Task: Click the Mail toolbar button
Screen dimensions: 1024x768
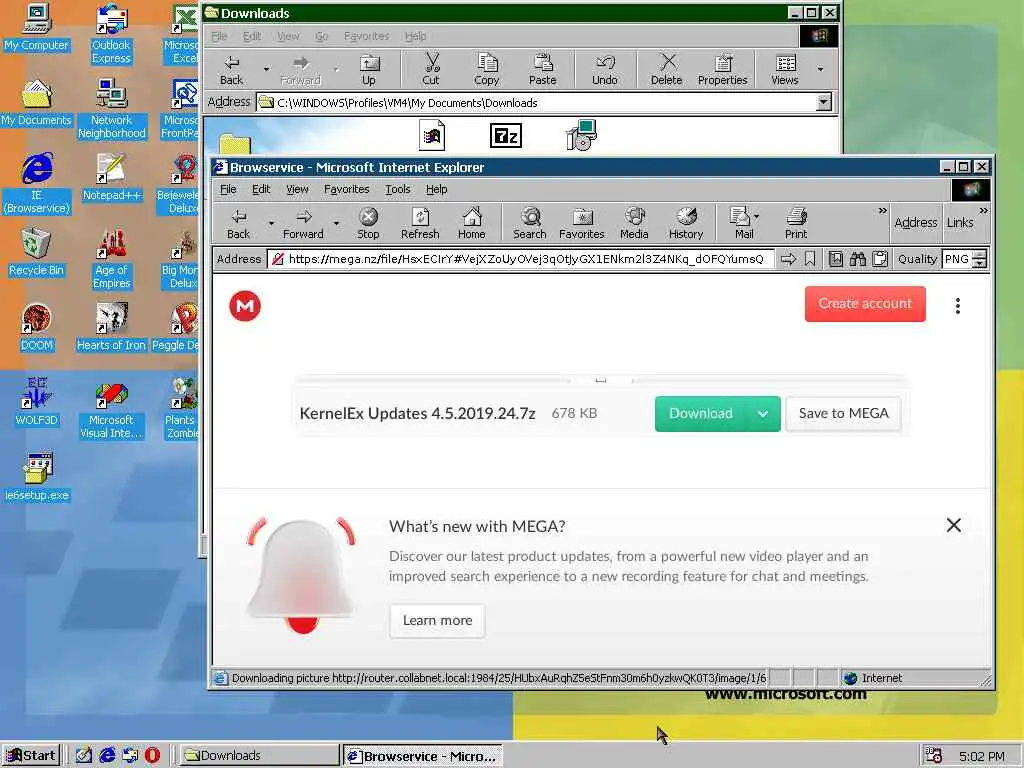Action: point(741,223)
